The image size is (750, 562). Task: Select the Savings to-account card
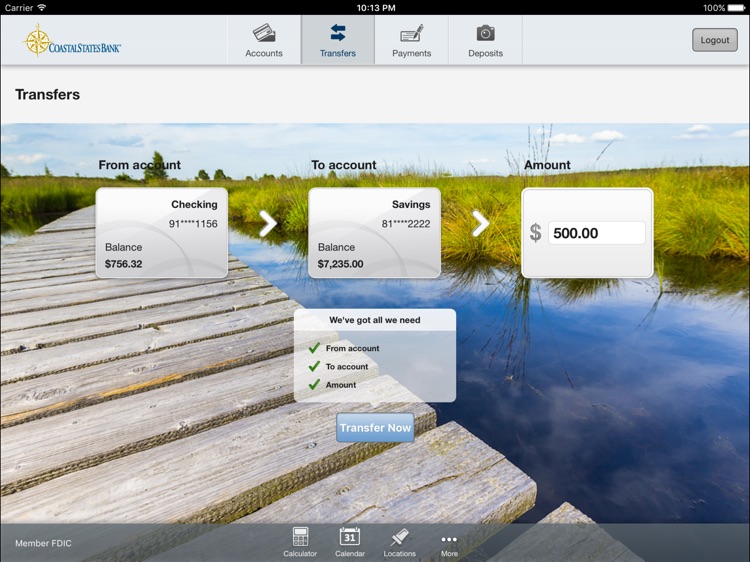[375, 233]
